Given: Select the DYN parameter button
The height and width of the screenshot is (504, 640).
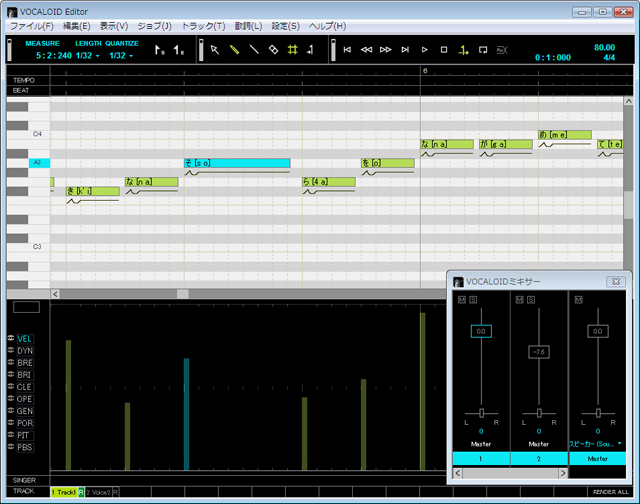Looking at the screenshot, I should click(25, 351).
